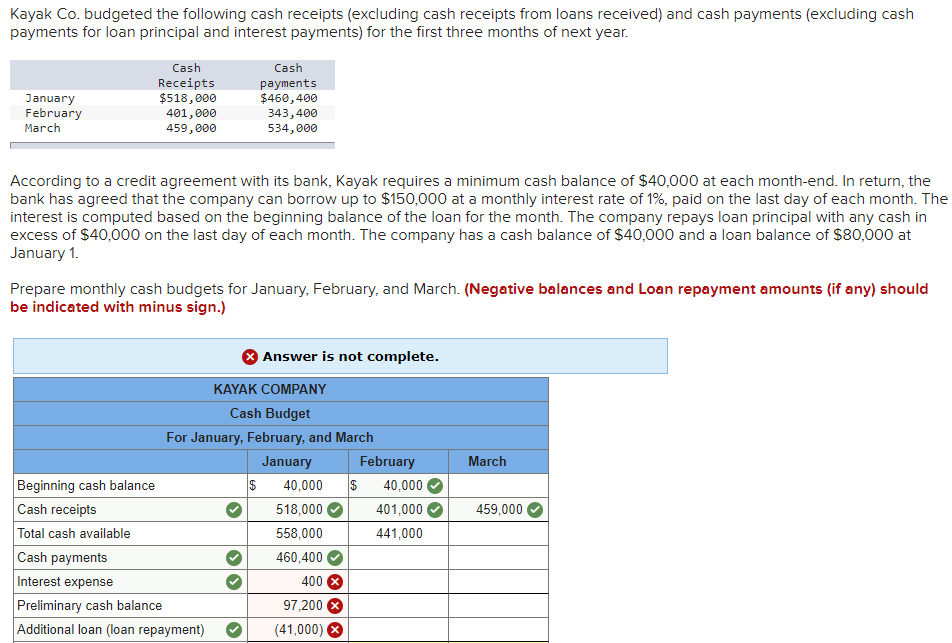Select February cash payments cell
The image size is (952, 643).
coord(398,558)
